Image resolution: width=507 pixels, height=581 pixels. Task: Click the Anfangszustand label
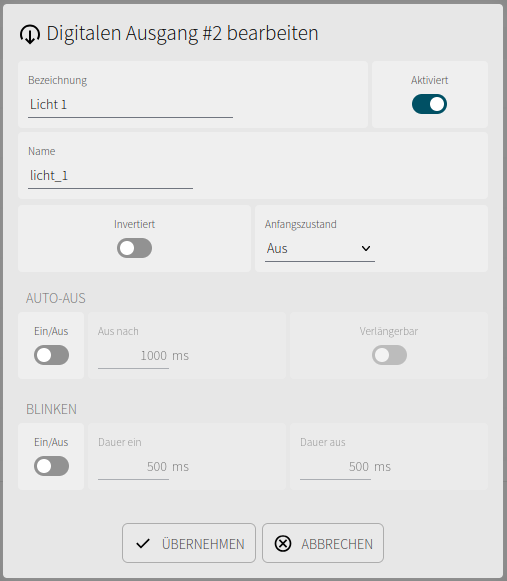(x=301, y=225)
